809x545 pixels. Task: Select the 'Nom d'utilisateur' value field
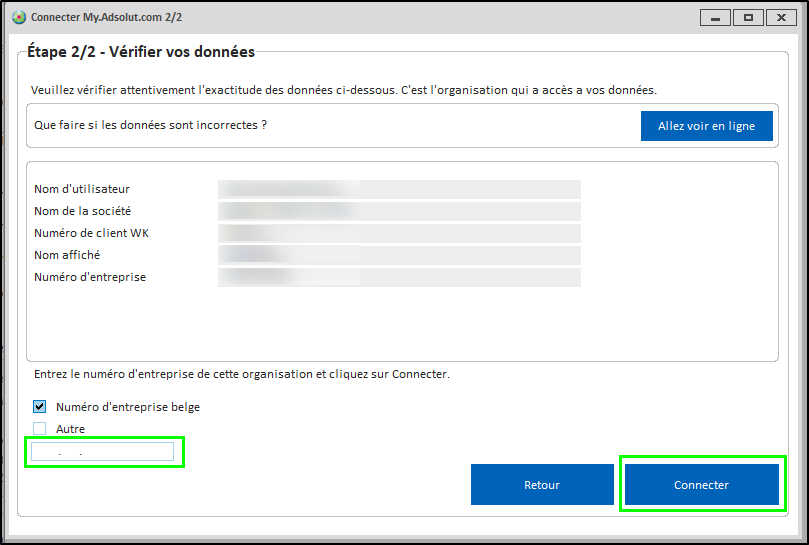[x=399, y=189]
